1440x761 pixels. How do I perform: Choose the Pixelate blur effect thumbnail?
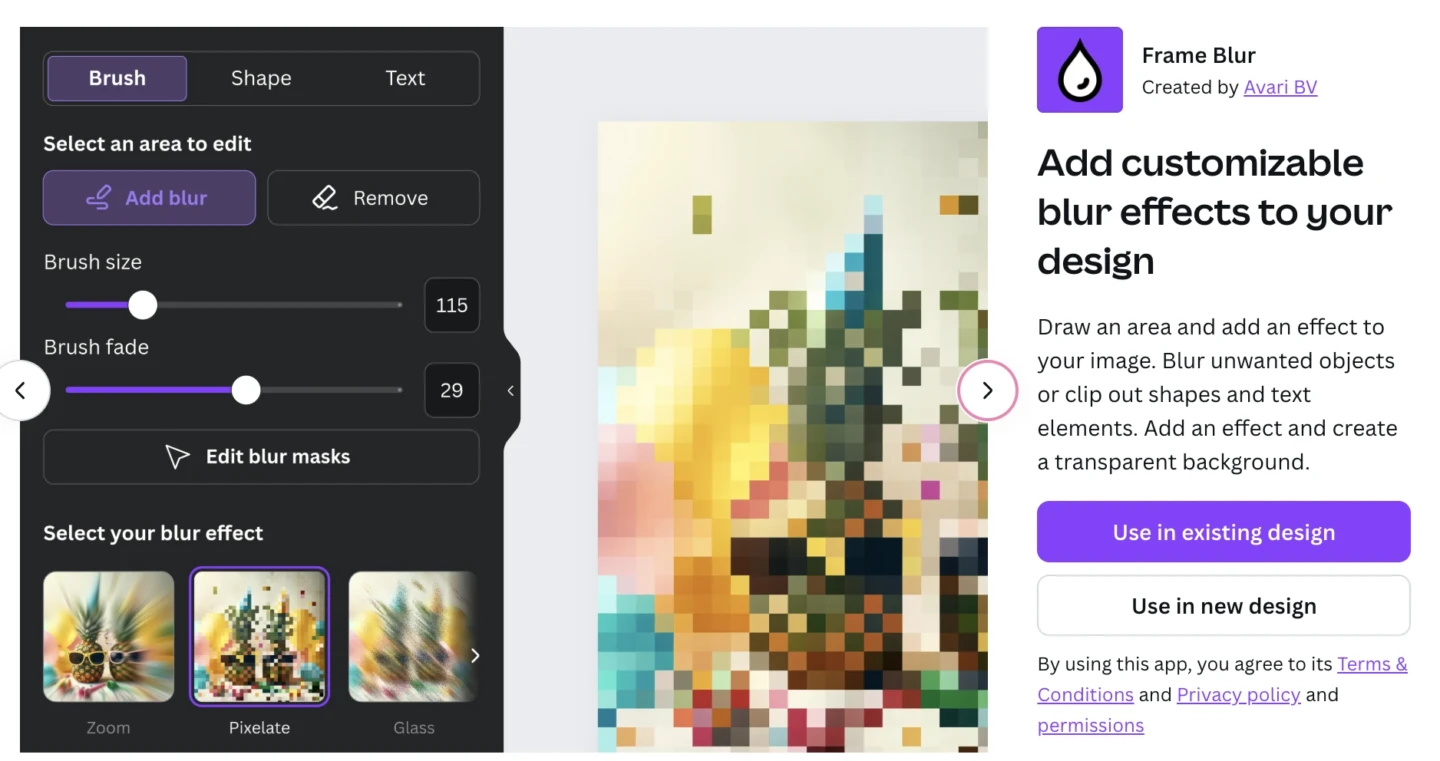pyautogui.click(x=259, y=637)
